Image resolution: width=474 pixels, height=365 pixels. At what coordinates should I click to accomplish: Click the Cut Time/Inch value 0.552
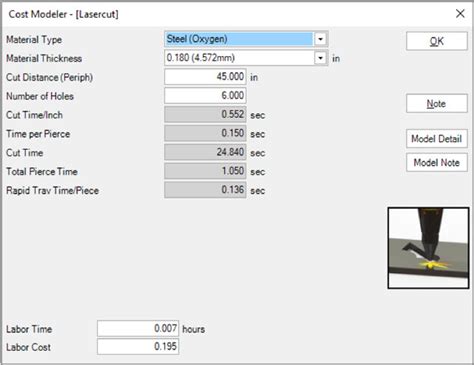pos(205,115)
